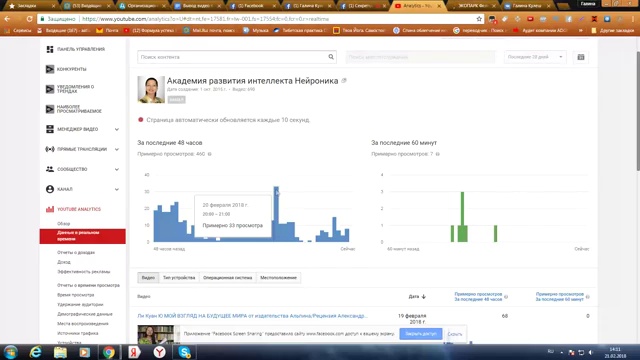Image resolution: width=640 pixels, height=360 pixels.
Task: Click the search magnifier in content search
Action: coord(331,57)
